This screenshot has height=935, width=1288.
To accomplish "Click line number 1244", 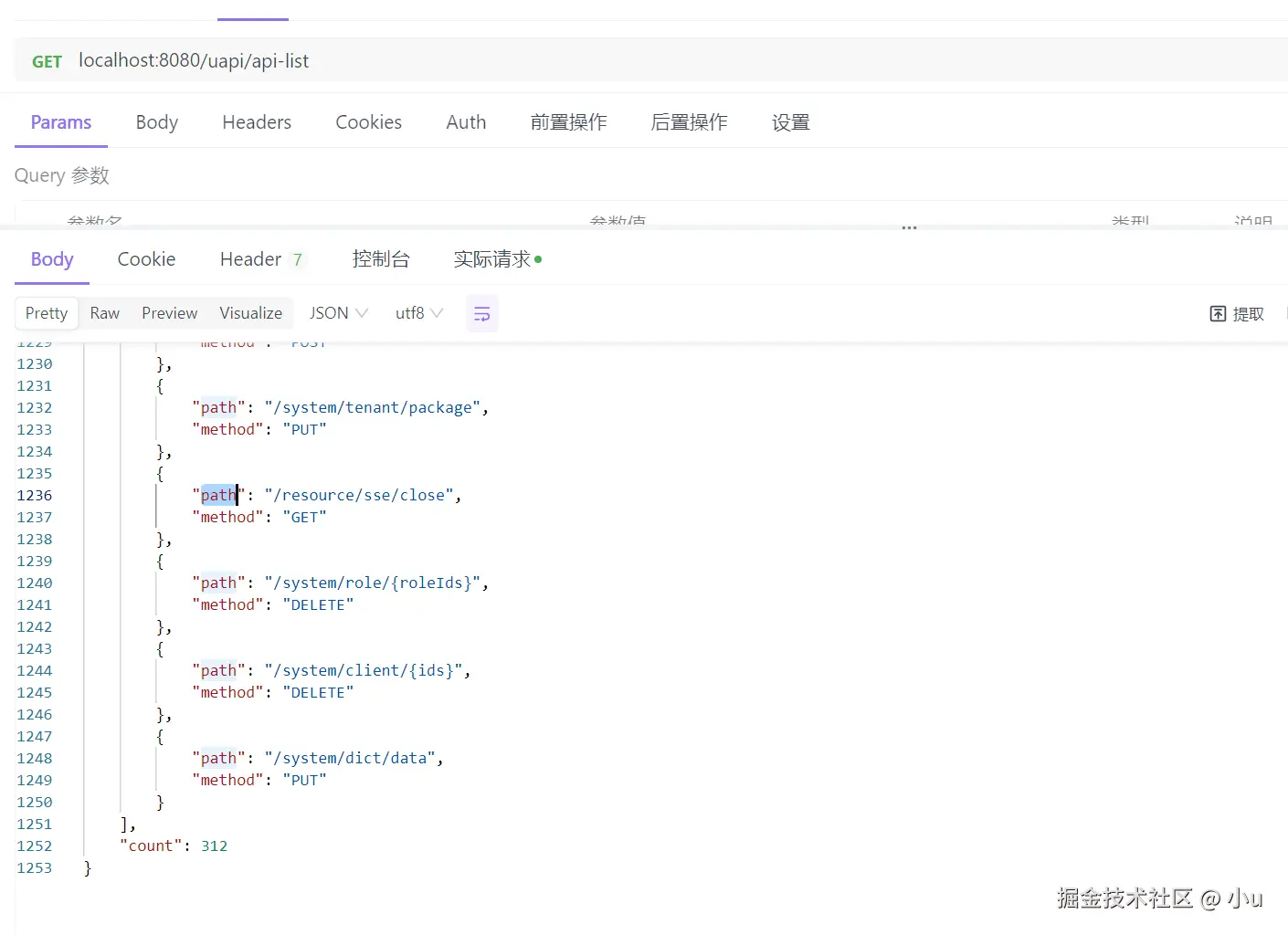I will [35, 670].
